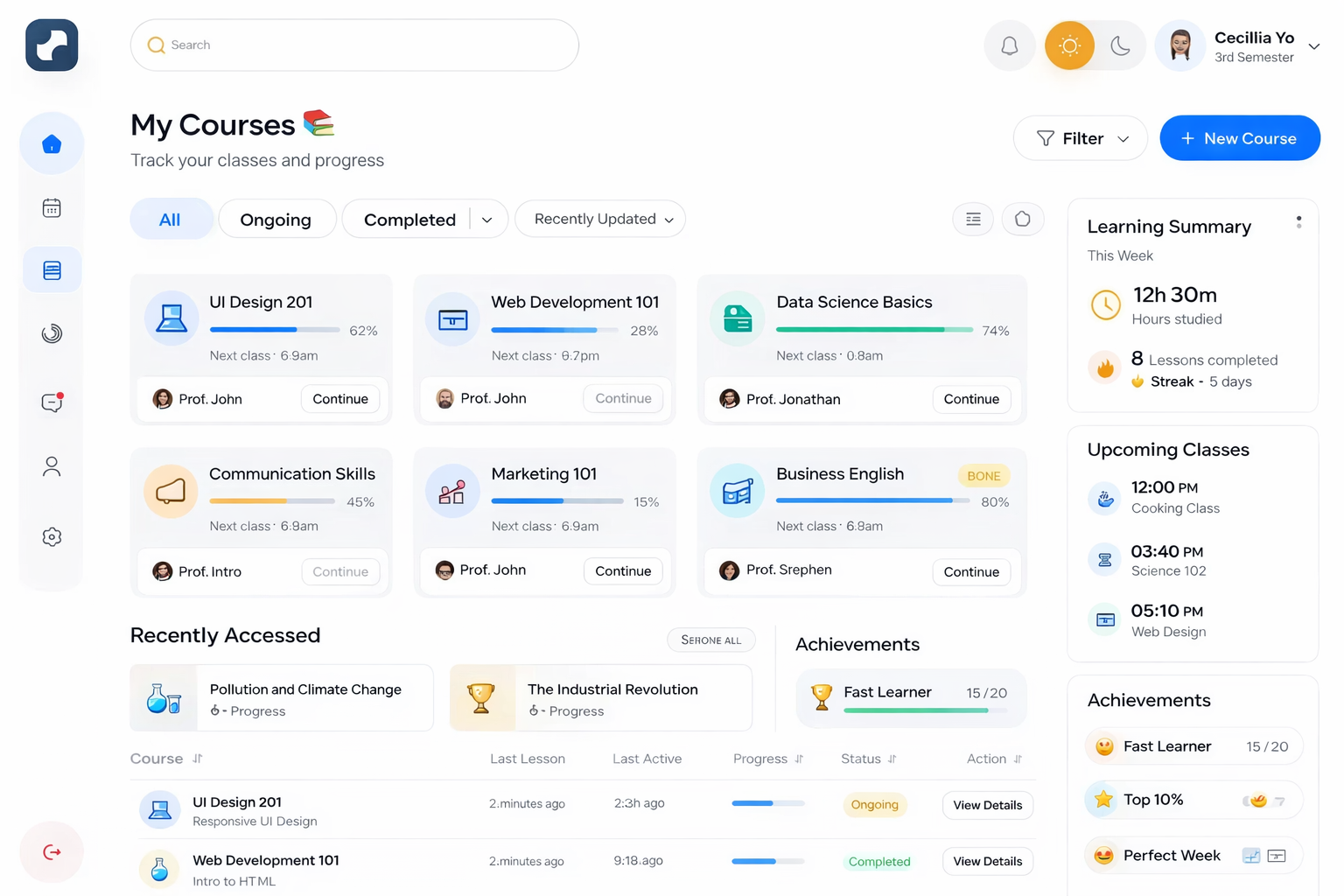Toggle the card view pentagon icon

click(x=1023, y=219)
